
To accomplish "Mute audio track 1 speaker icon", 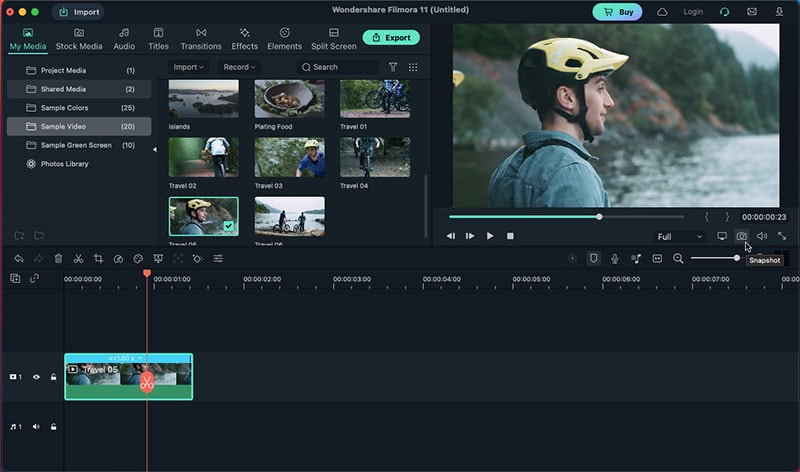I will 36,427.
